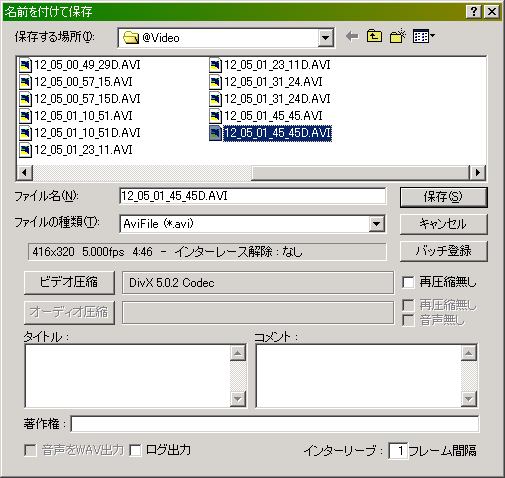The width and height of the screenshot is (505, 478).
Task: Enable 再圧縮無し checkbox next to DivX codec
Action: pos(408,282)
